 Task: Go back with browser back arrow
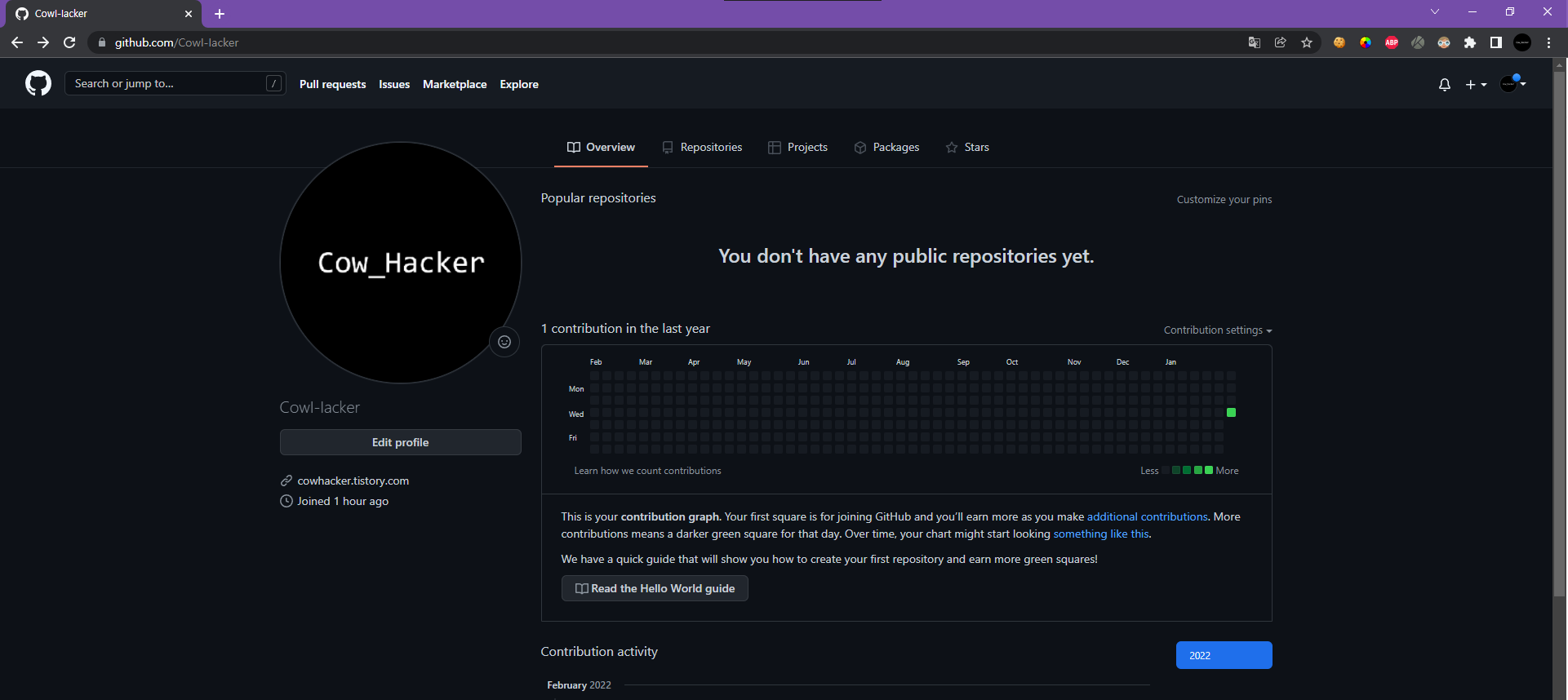pos(17,42)
